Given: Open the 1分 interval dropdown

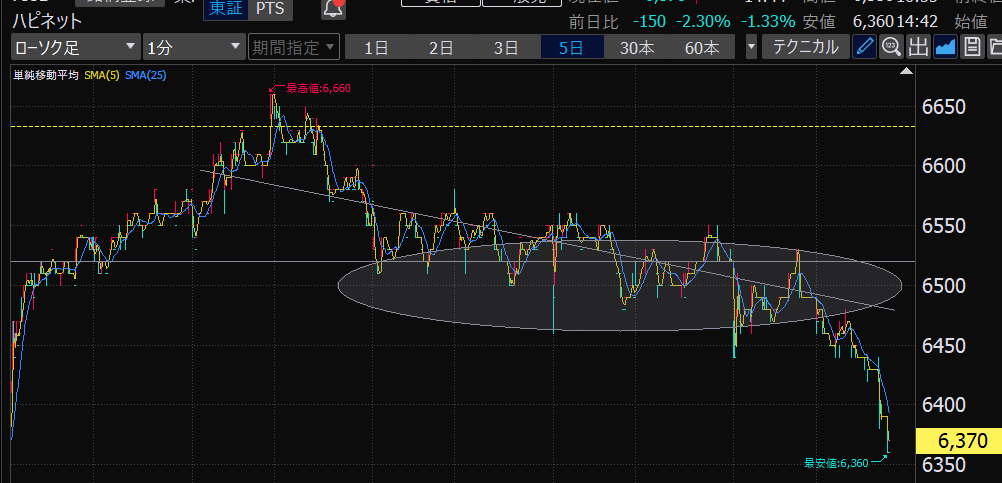Looking at the screenshot, I should [194, 47].
